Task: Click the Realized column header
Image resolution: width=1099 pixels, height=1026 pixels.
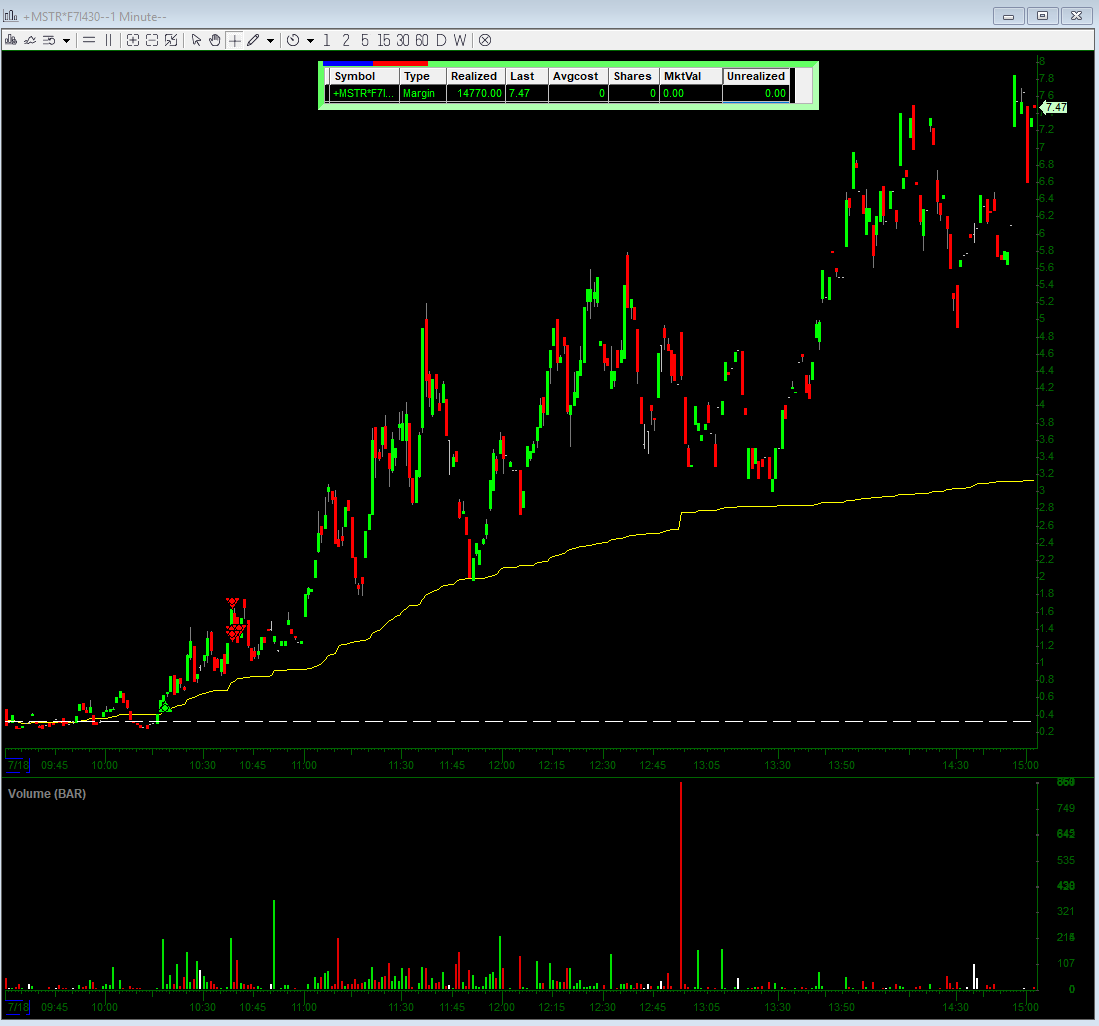Action: pos(476,76)
